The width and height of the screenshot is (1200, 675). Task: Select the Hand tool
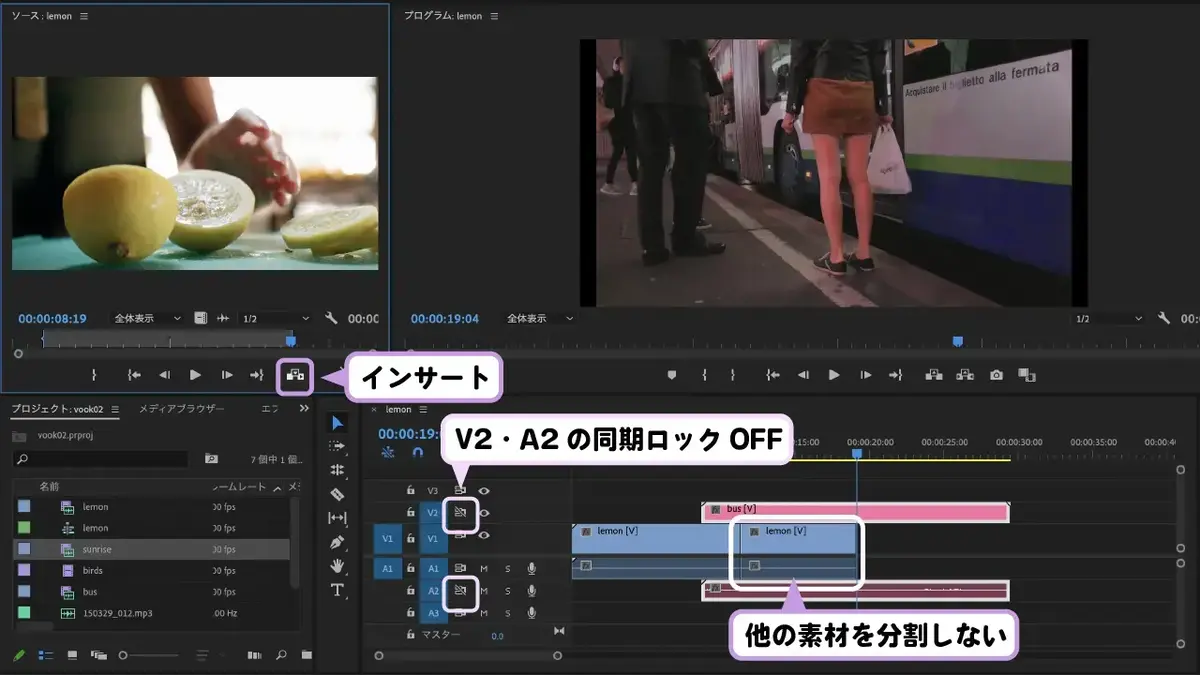pos(337,566)
